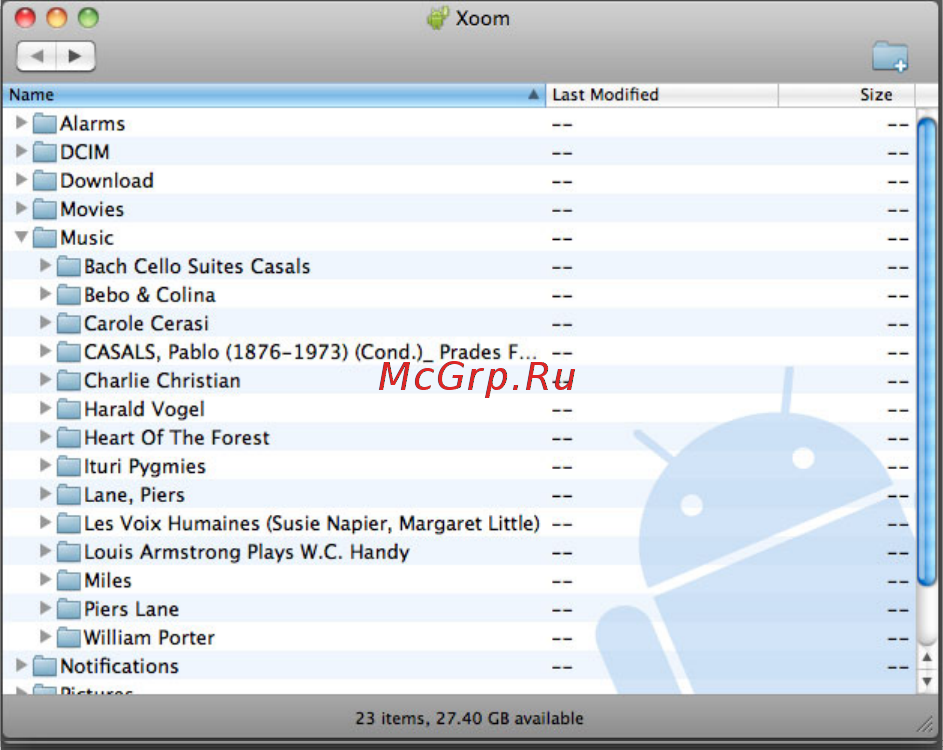Click the scrollbar down arrow

(927, 681)
